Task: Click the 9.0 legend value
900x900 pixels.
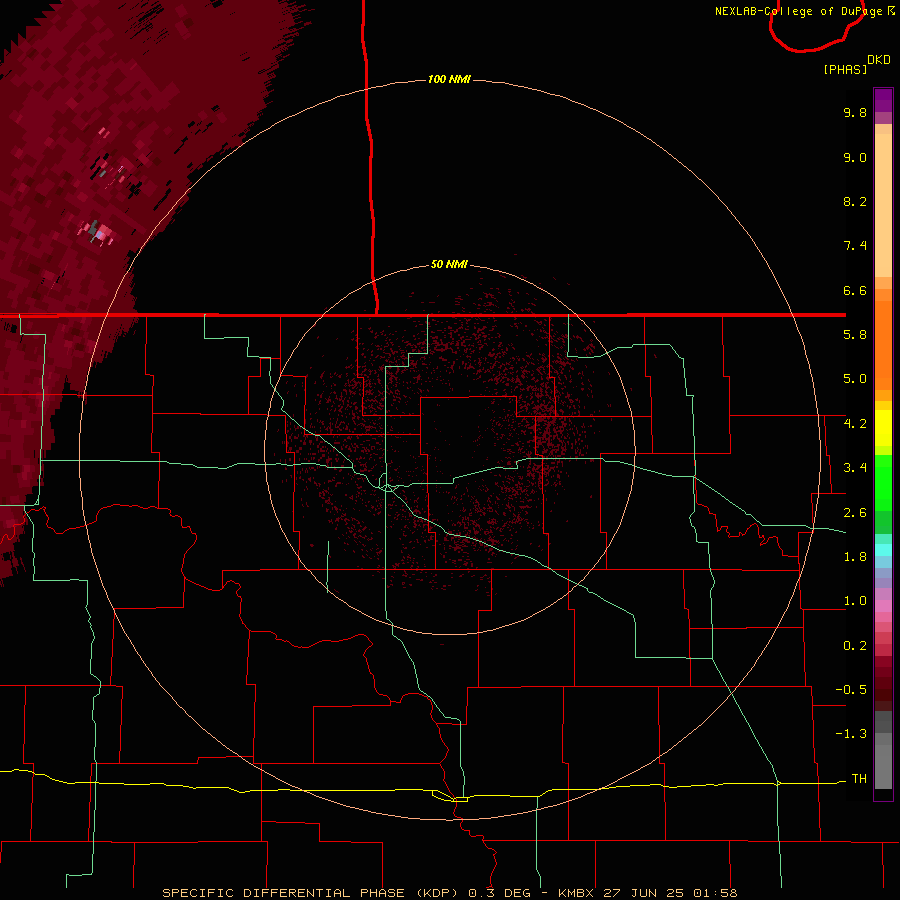Action: [855, 157]
